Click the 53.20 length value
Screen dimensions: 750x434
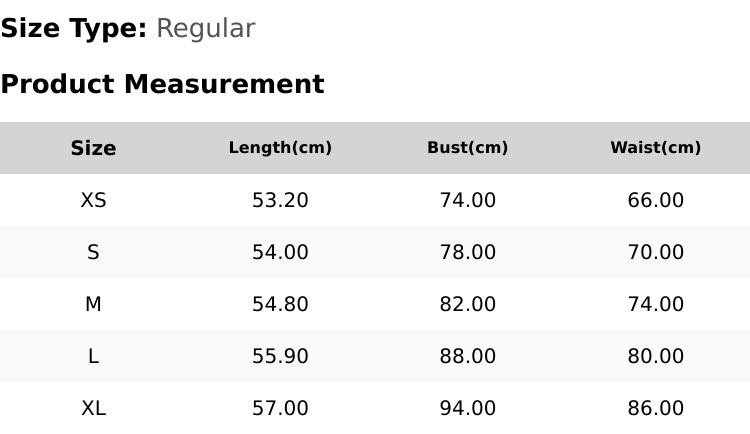[280, 200]
